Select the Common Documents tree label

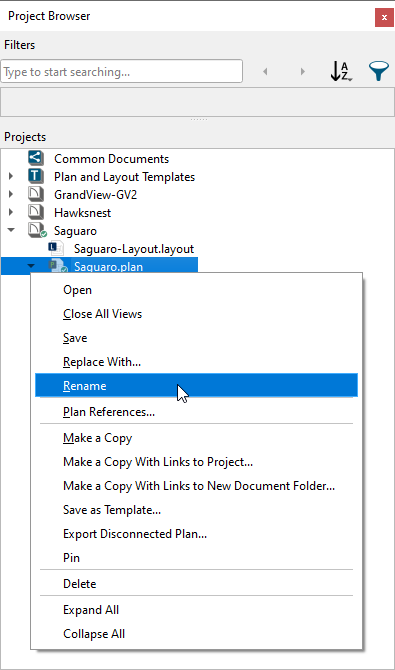click(111, 159)
